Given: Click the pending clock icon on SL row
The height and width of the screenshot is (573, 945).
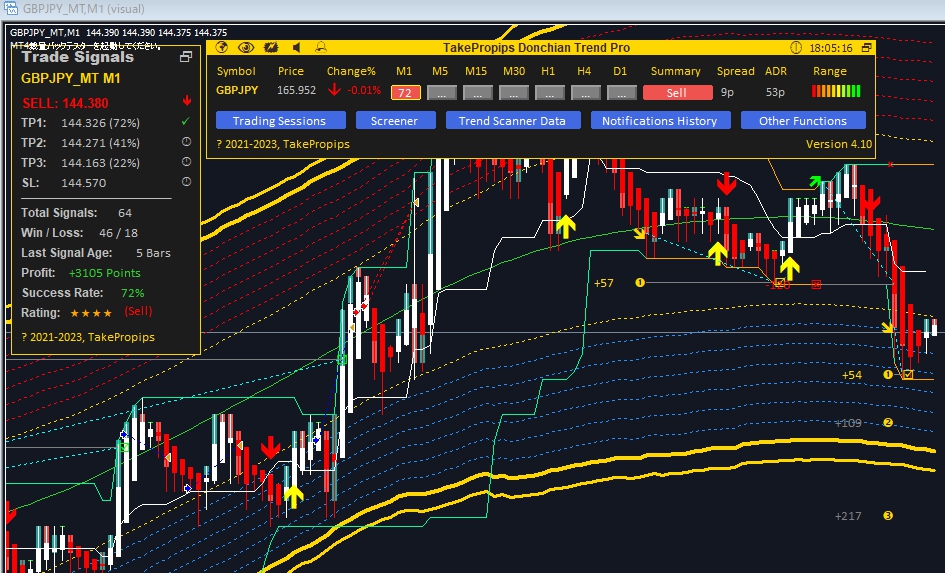Looking at the screenshot, I should pyautogui.click(x=186, y=181).
